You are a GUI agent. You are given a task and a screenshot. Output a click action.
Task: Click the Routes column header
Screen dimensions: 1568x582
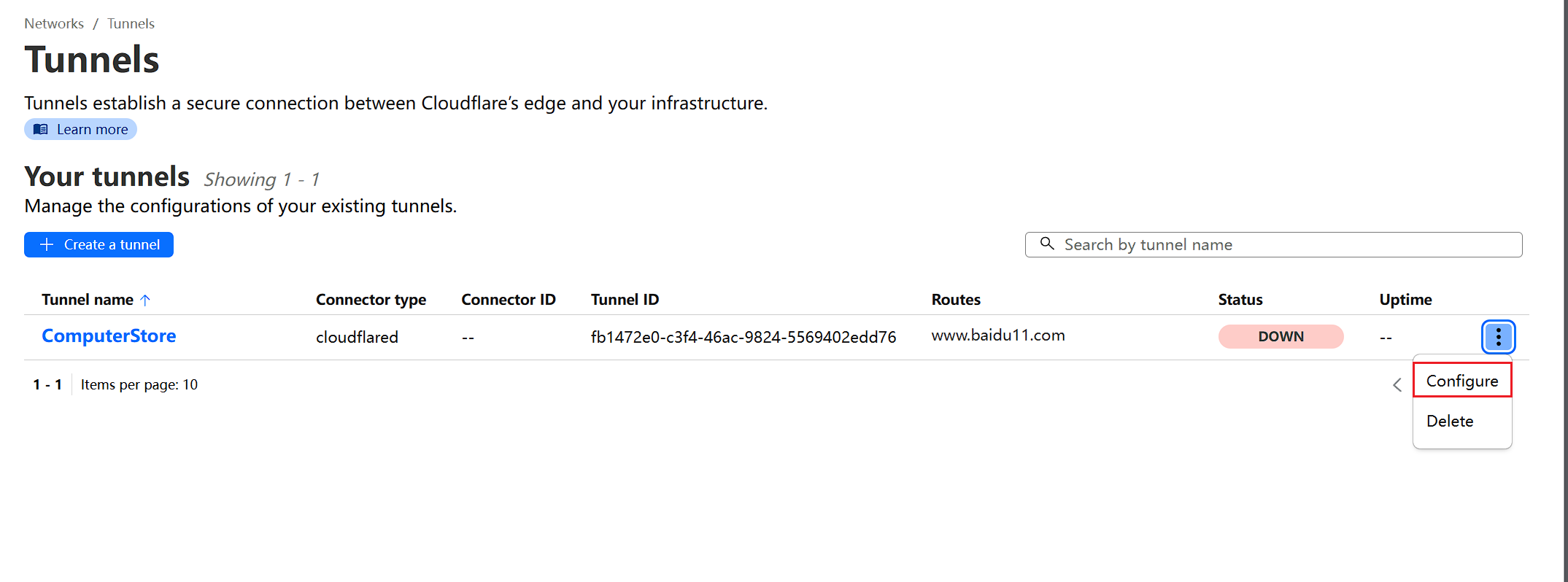tap(956, 300)
